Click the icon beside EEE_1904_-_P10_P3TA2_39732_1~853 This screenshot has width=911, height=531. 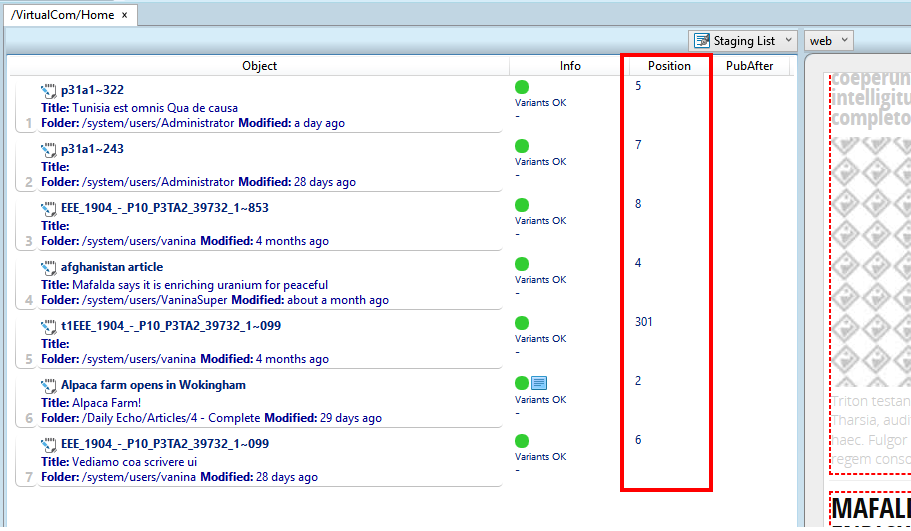point(49,209)
